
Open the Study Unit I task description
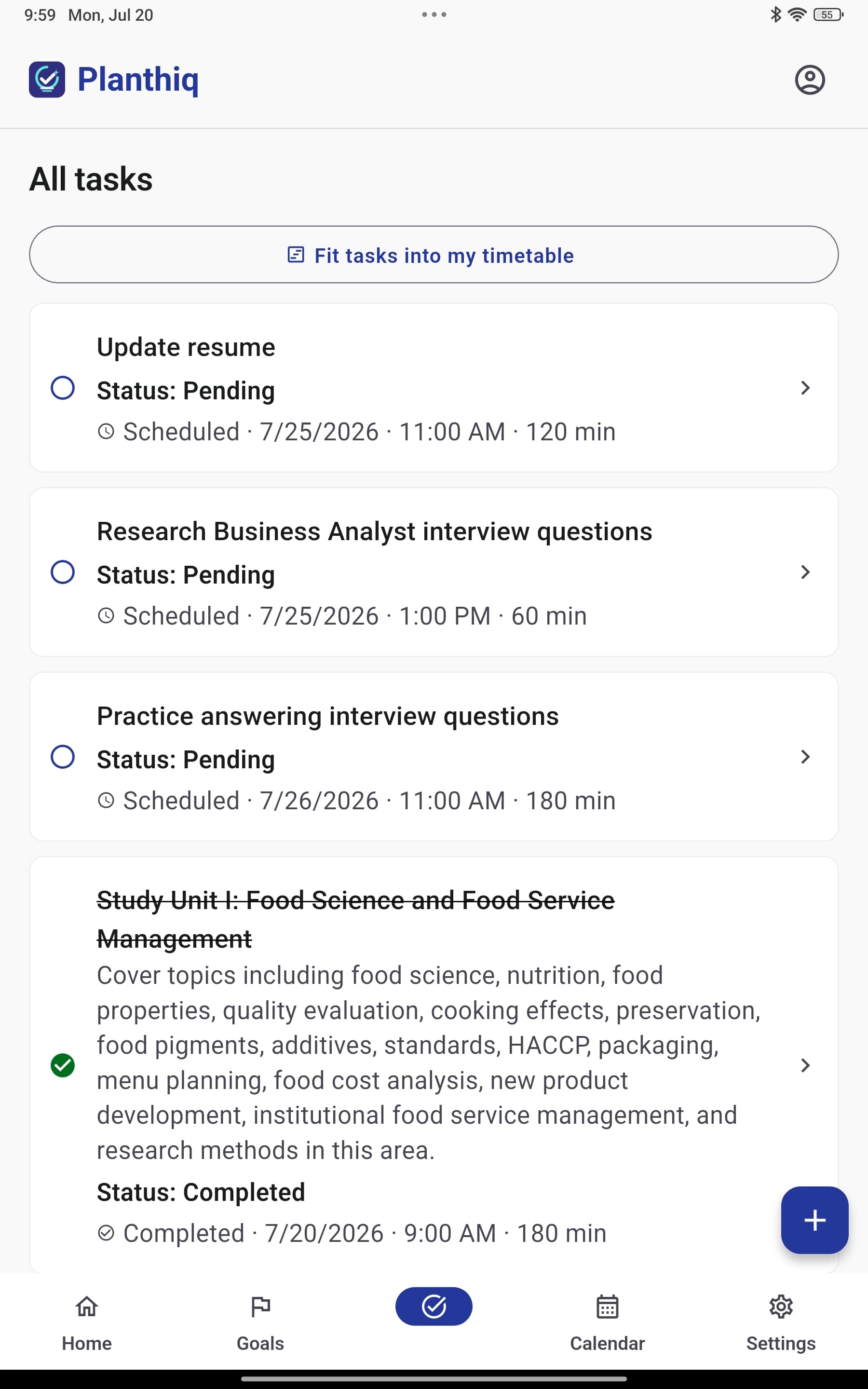pyautogui.click(x=428, y=1062)
